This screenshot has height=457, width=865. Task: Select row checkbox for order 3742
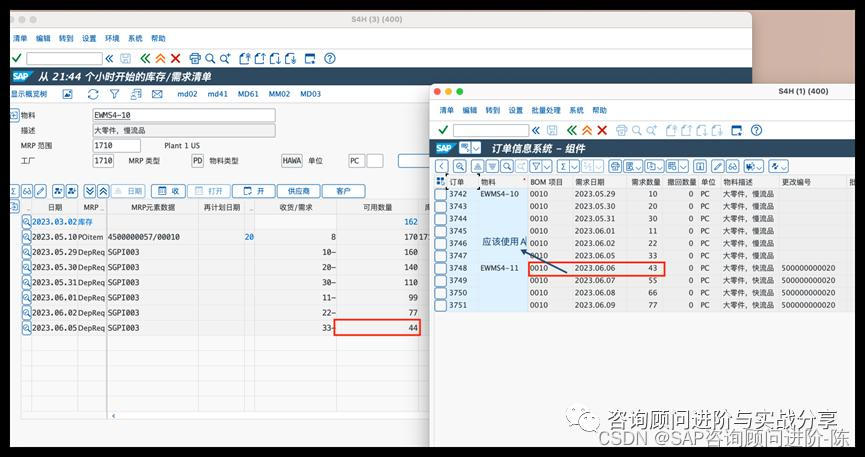click(440, 194)
